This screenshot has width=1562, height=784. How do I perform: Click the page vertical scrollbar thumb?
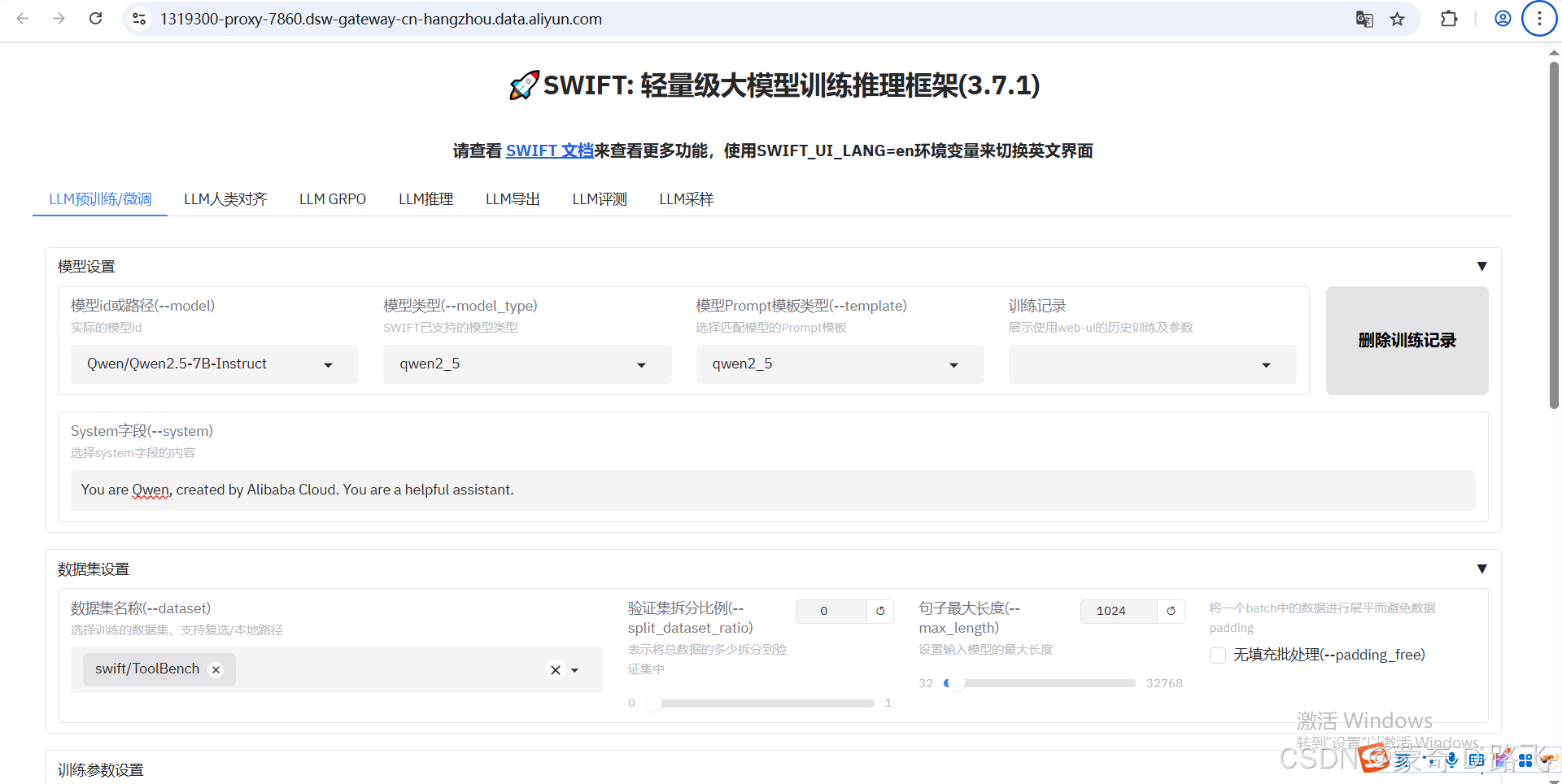pos(1554,236)
